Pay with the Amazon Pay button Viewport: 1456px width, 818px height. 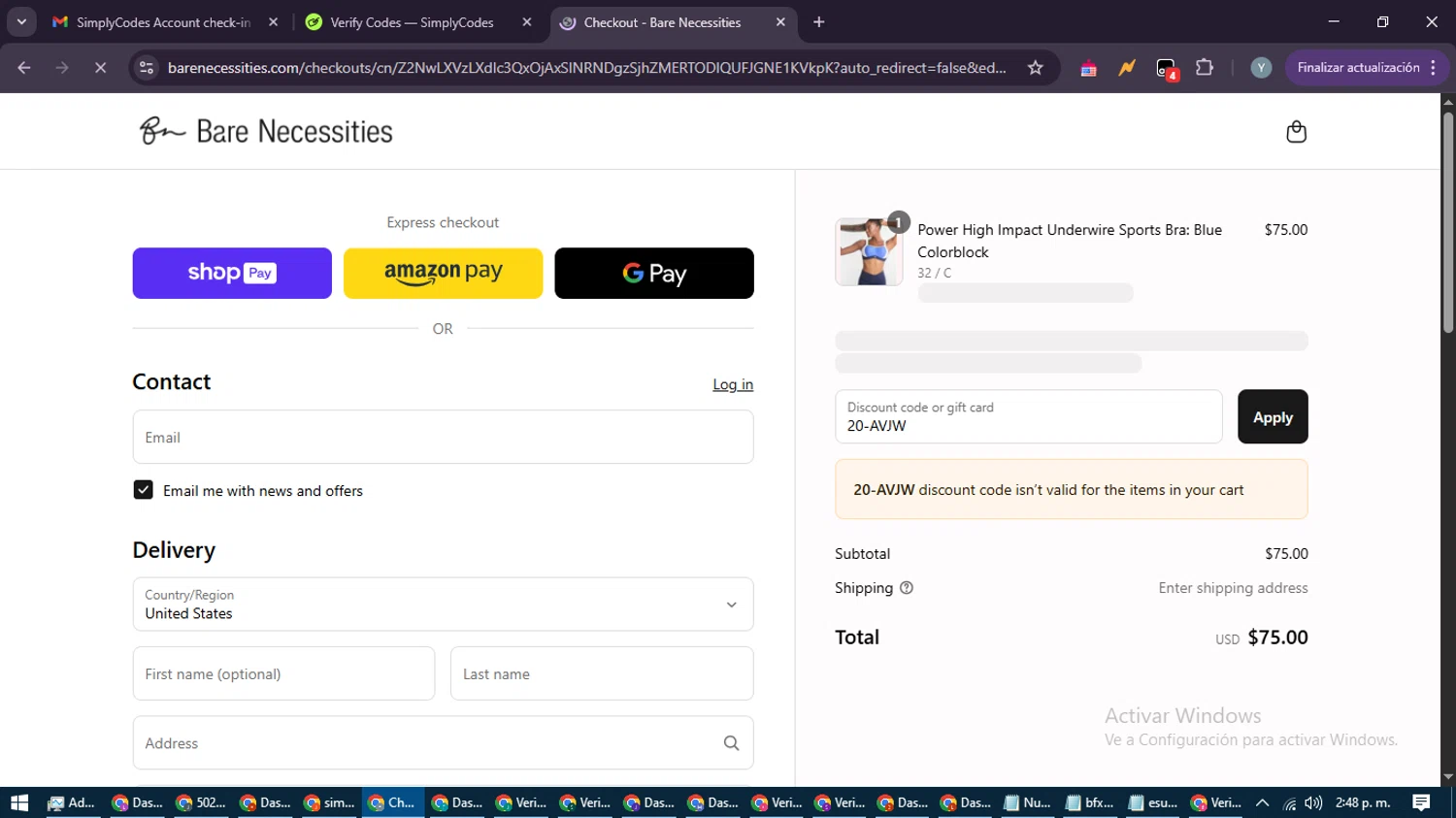pyautogui.click(x=443, y=273)
